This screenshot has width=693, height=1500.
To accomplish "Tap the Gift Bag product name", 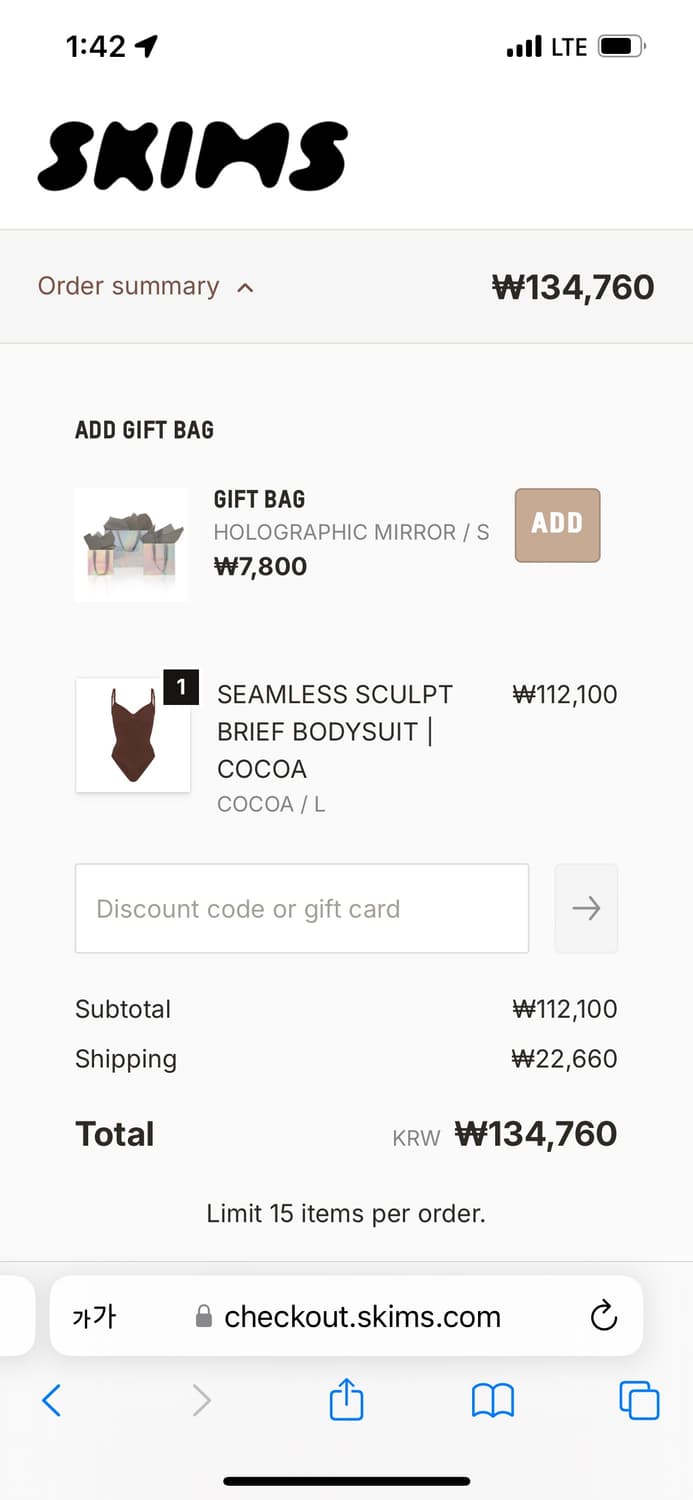I will pos(259,499).
